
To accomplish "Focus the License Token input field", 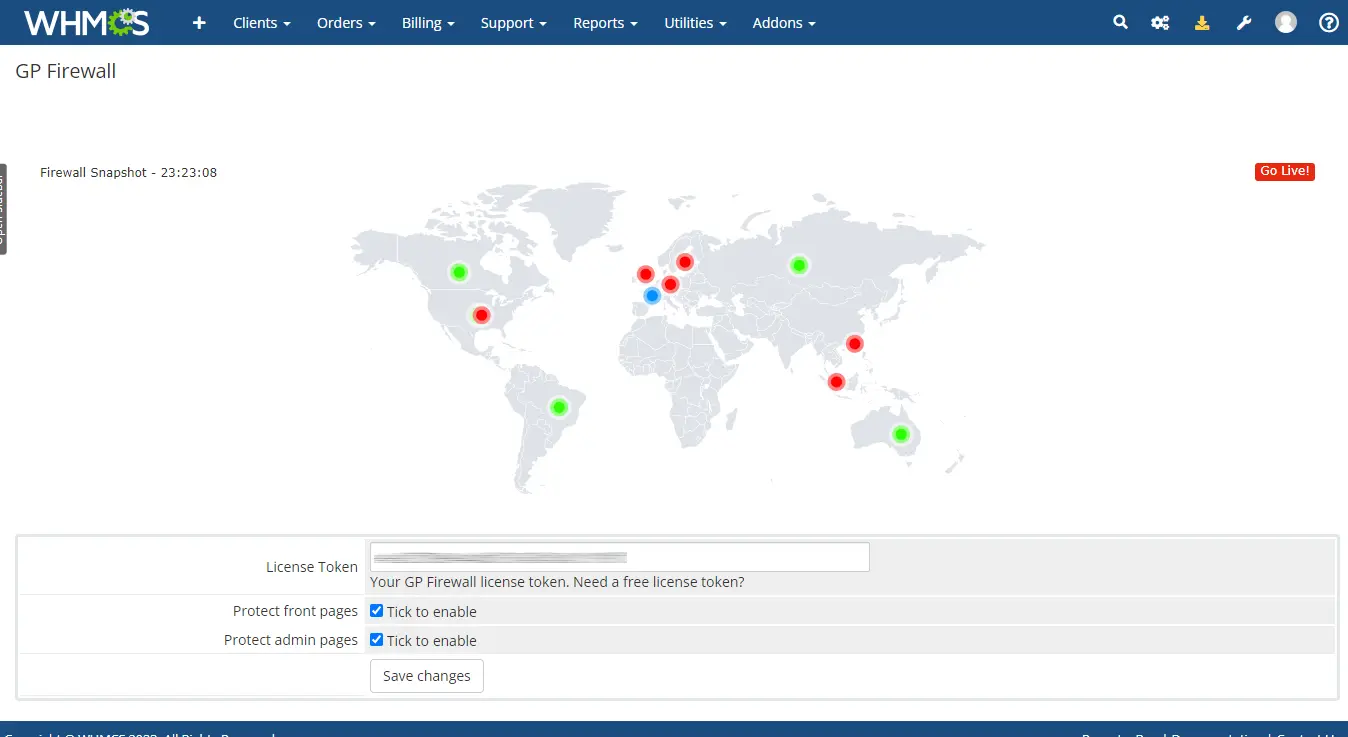I will (620, 557).
